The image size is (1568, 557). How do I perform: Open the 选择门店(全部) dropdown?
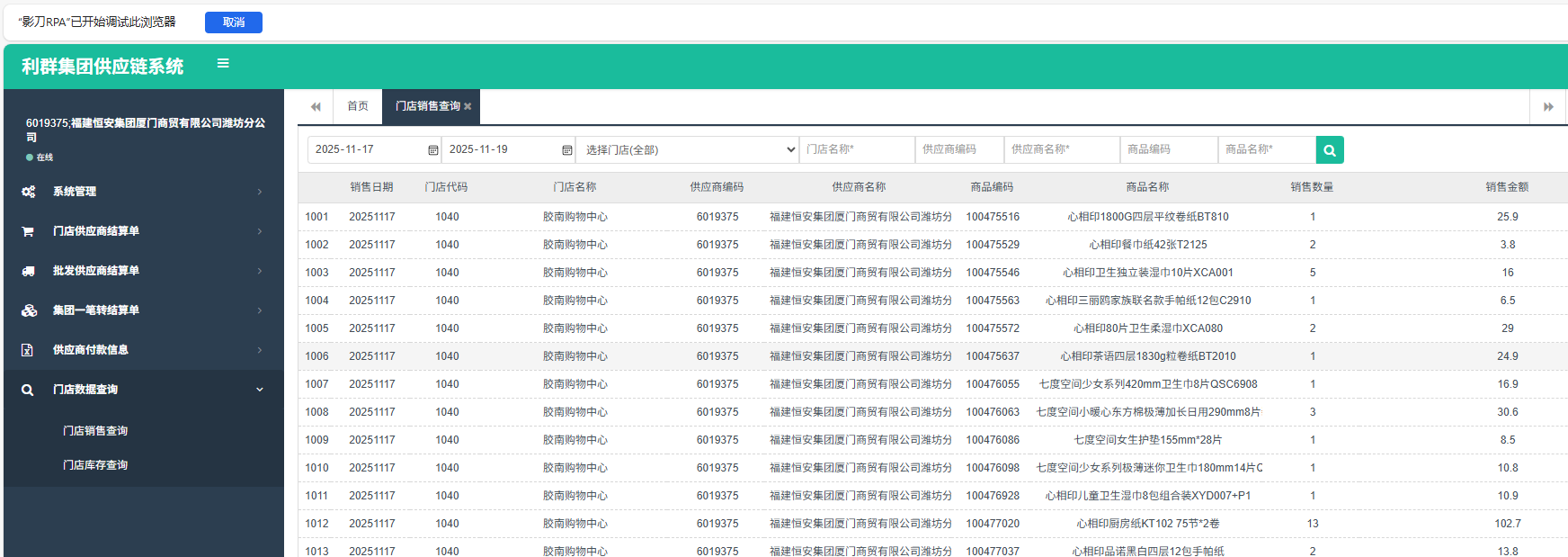click(687, 150)
